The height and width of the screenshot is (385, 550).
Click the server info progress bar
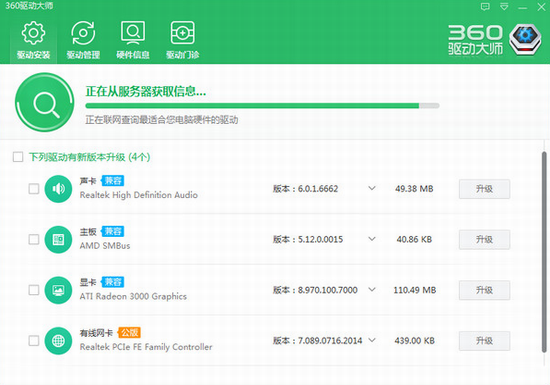262,106
